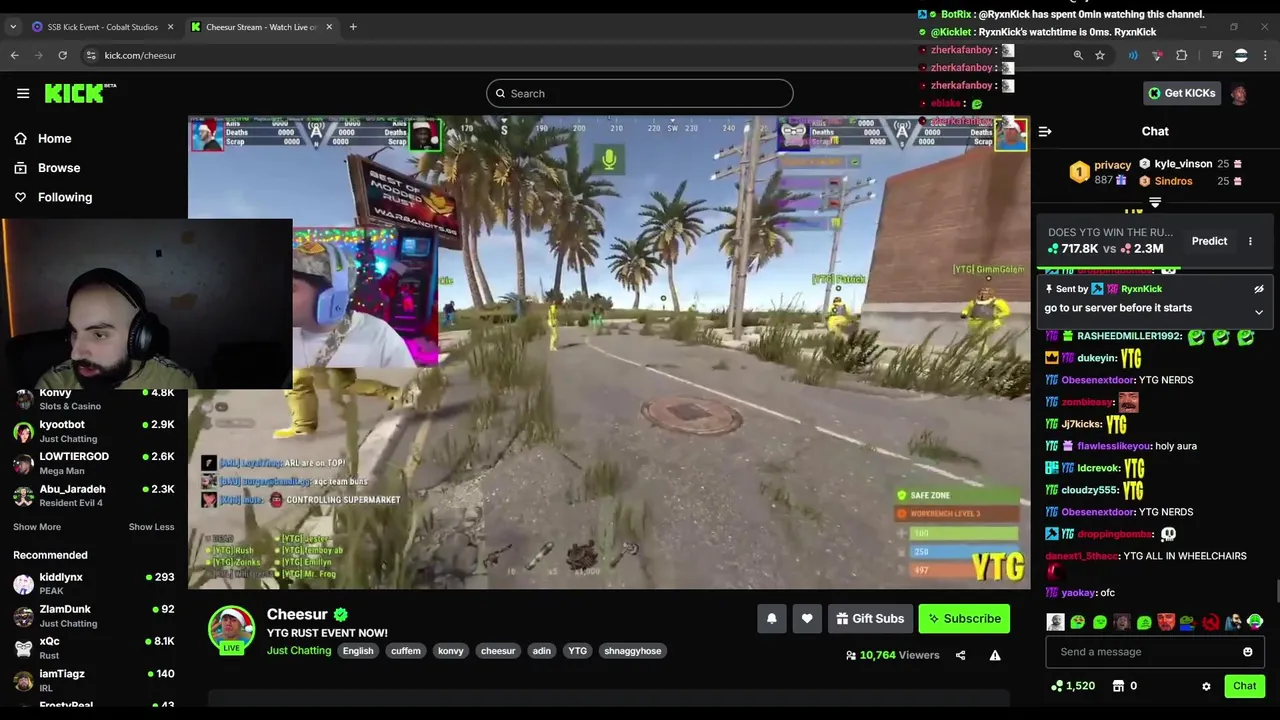This screenshot has height=720, width=1280.
Task: Open the site information icon in address bar
Action: [x=90, y=55]
